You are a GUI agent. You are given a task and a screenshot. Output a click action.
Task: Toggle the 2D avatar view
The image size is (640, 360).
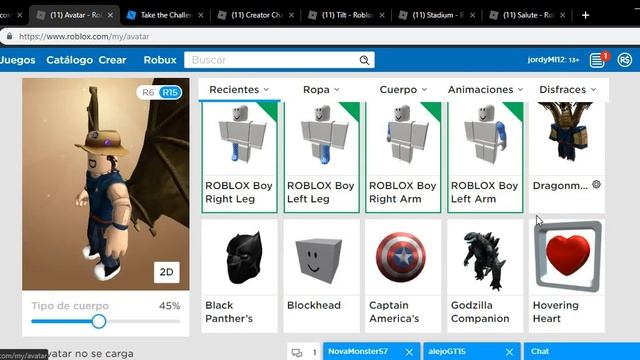pos(167,272)
